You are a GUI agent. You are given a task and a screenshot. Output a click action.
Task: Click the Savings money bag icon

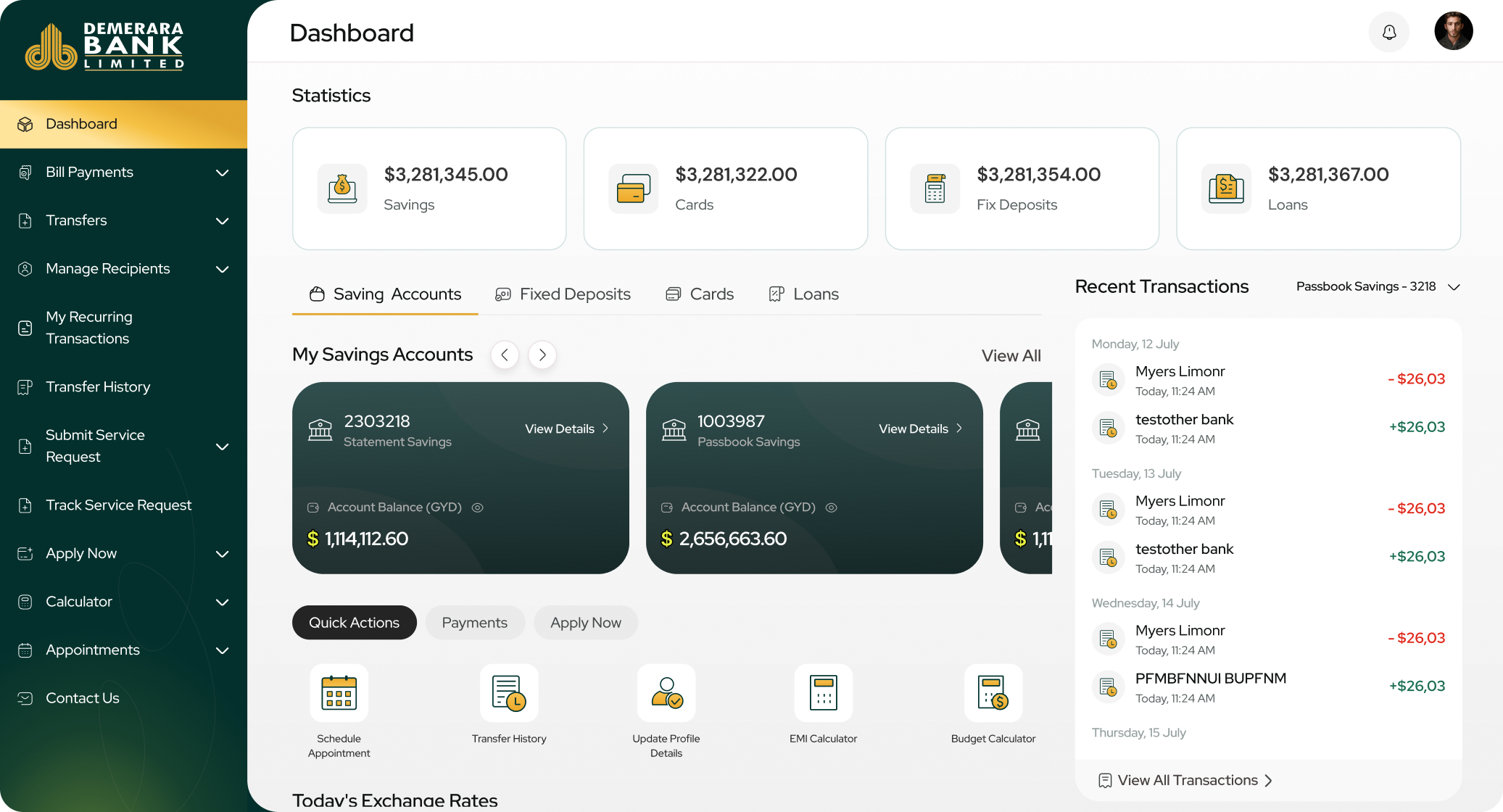(342, 188)
